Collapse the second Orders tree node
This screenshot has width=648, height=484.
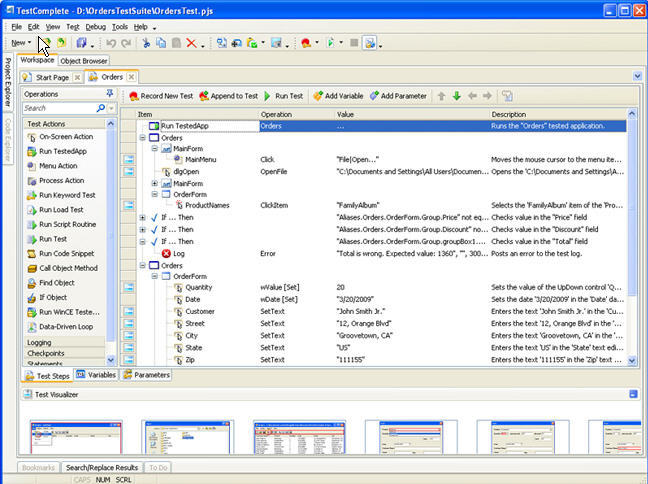143,266
